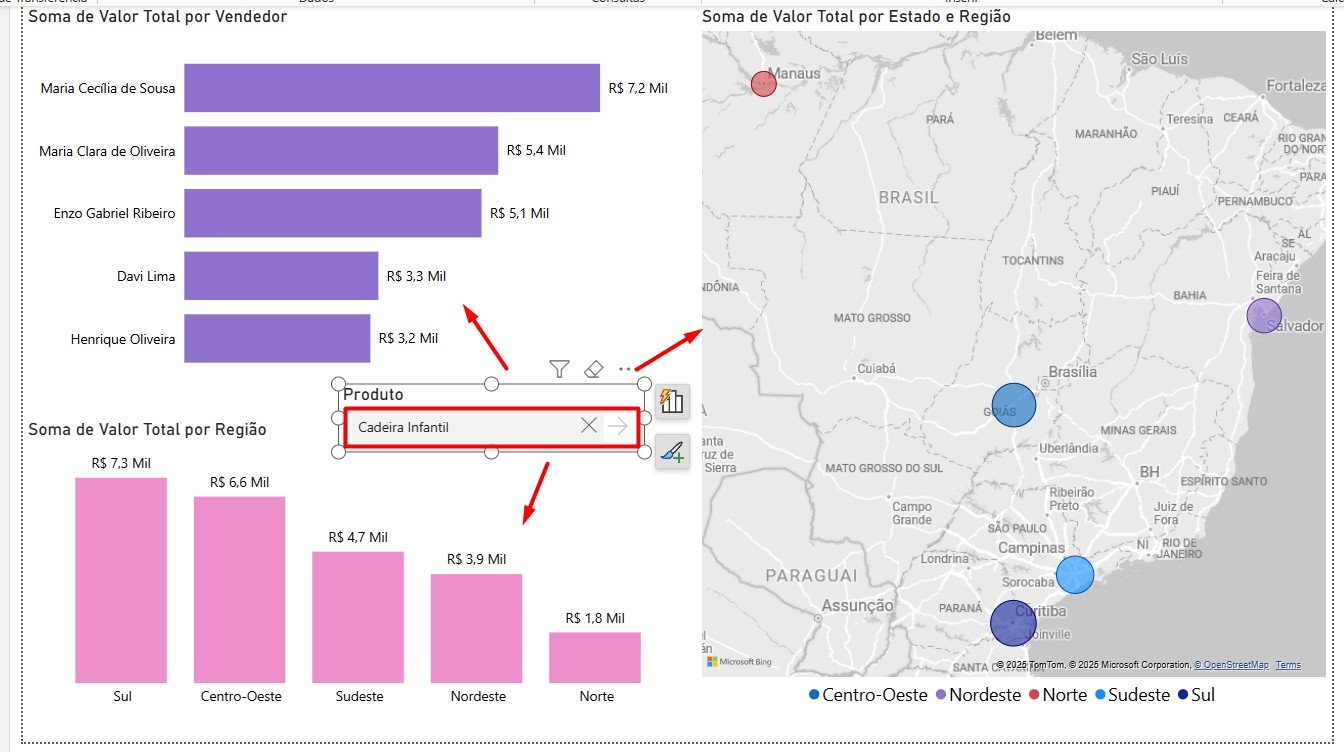
Task: Click the filter funnel icon above Produto slicer
Action: click(x=560, y=369)
